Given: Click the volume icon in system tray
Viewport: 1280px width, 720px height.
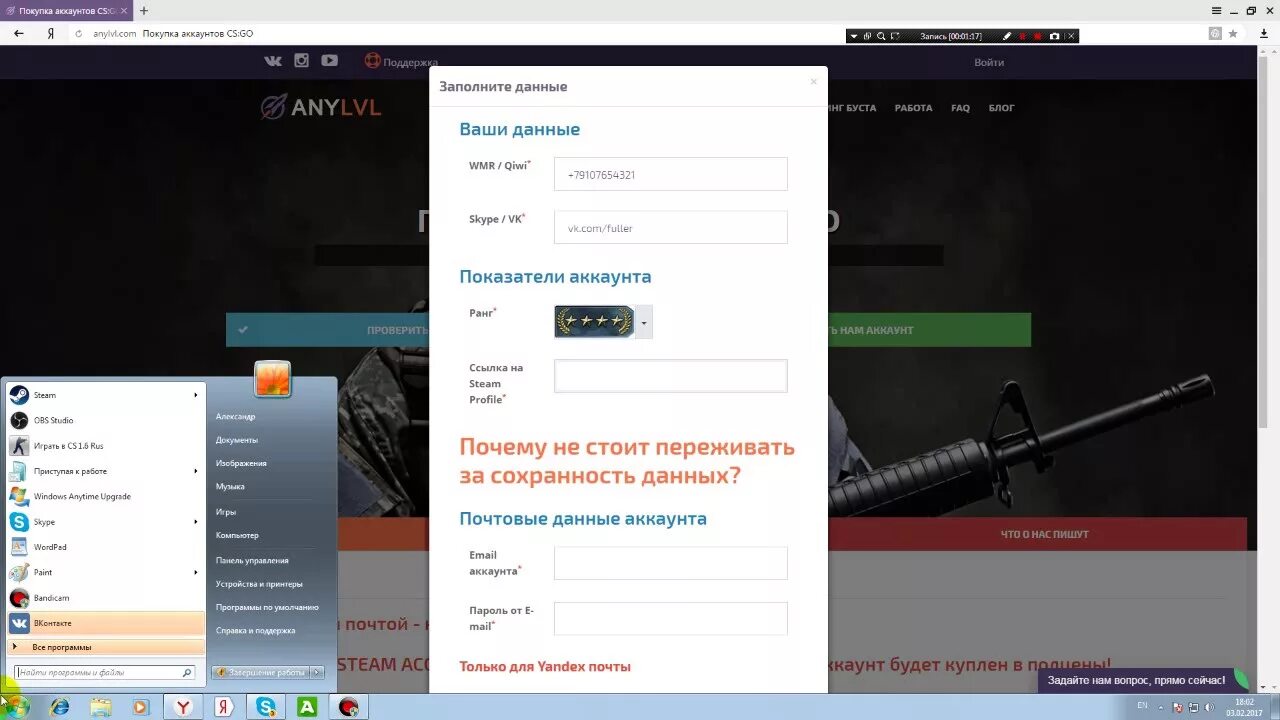Looking at the screenshot, I should click(1207, 707).
